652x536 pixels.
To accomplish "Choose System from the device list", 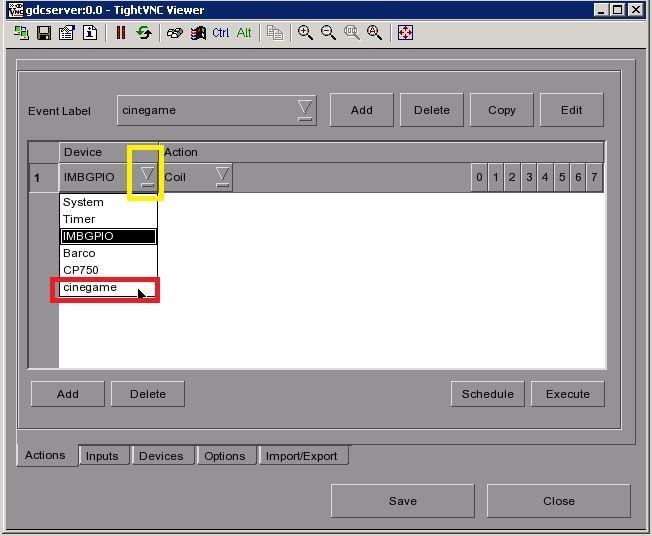I will click(108, 202).
